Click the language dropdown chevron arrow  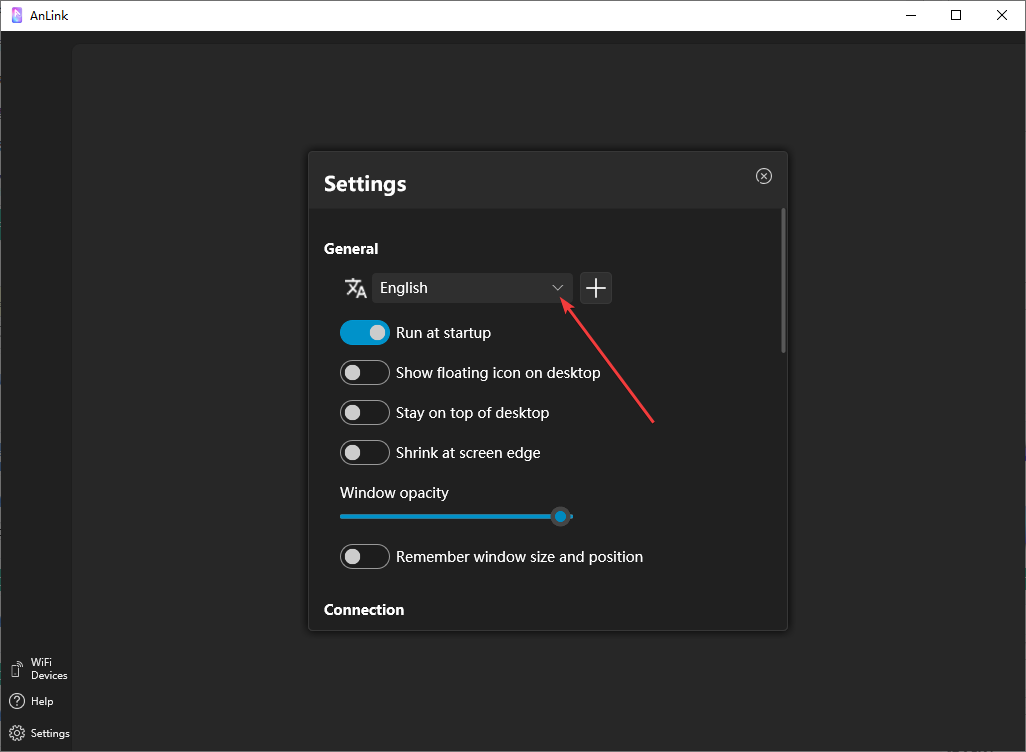click(558, 288)
